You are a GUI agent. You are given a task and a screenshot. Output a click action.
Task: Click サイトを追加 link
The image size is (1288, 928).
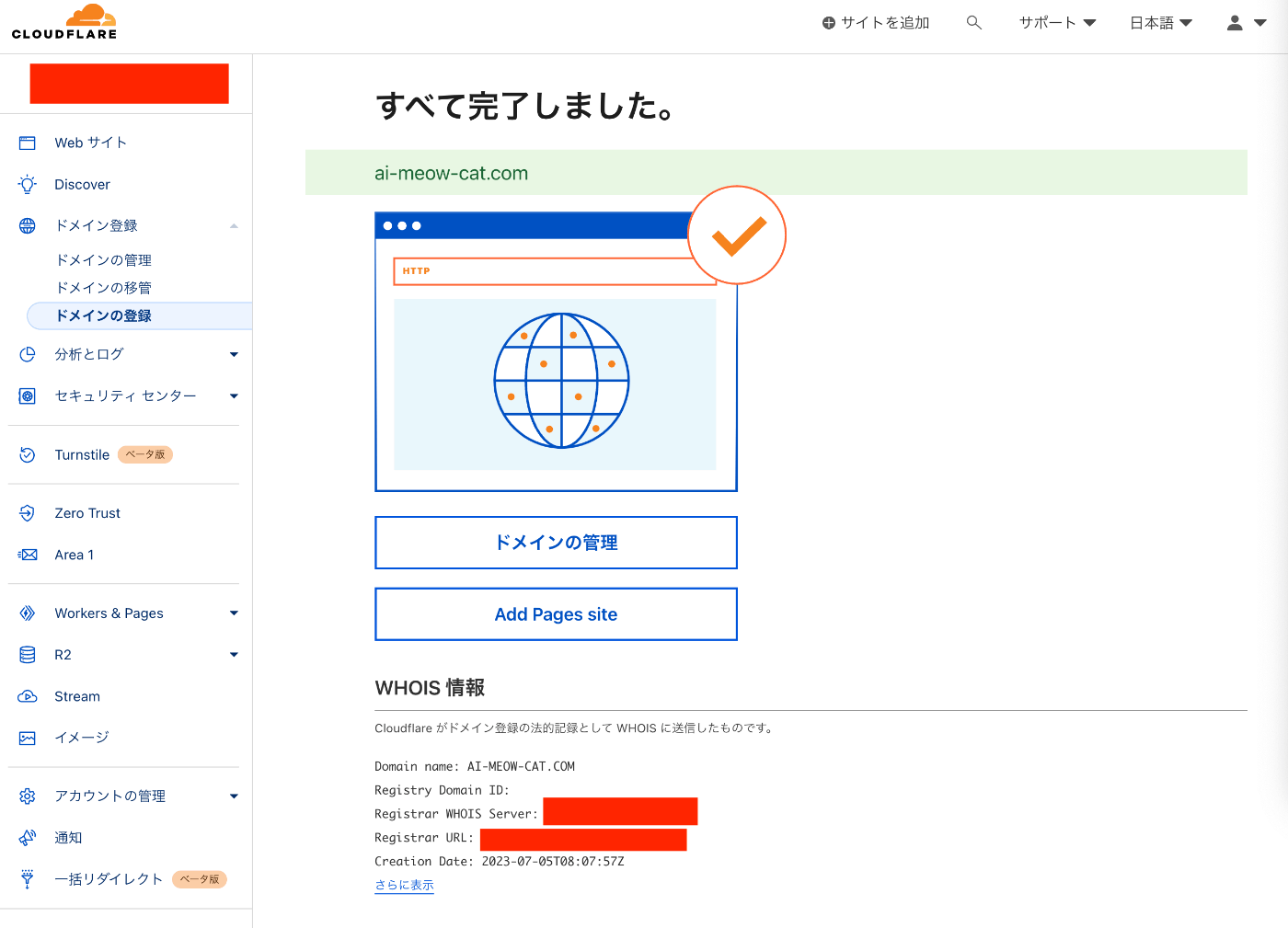point(885,23)
